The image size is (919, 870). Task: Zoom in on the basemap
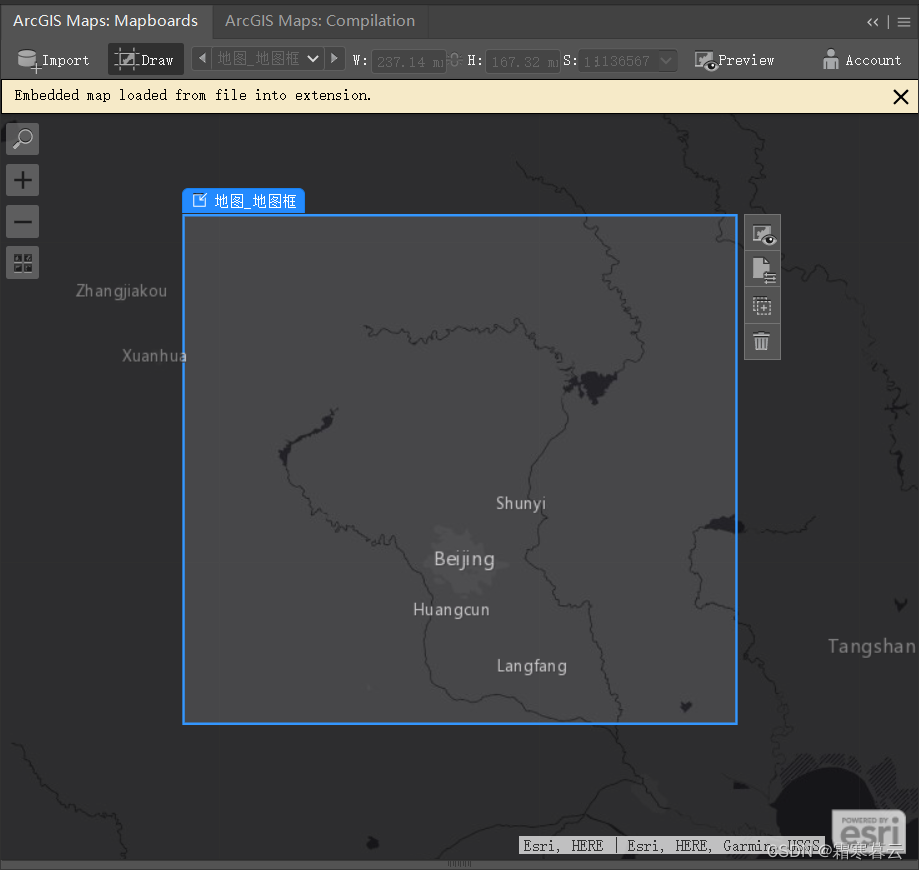[22, 180]
